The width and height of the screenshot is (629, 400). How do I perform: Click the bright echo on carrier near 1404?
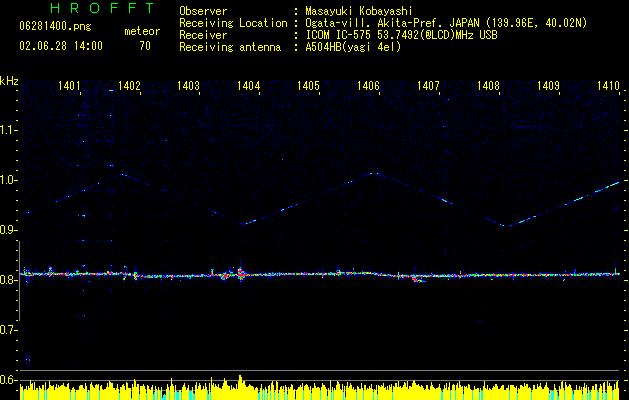point(240,274)
